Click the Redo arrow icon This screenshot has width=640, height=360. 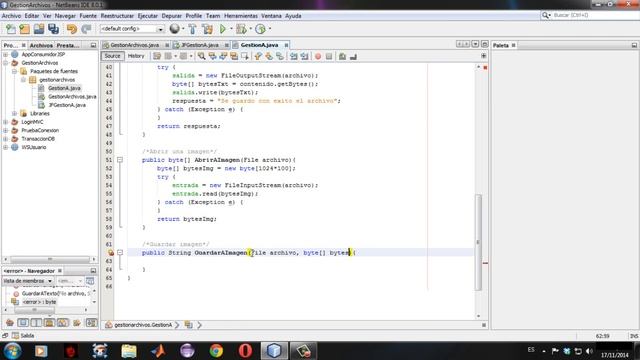pos(86,29)
